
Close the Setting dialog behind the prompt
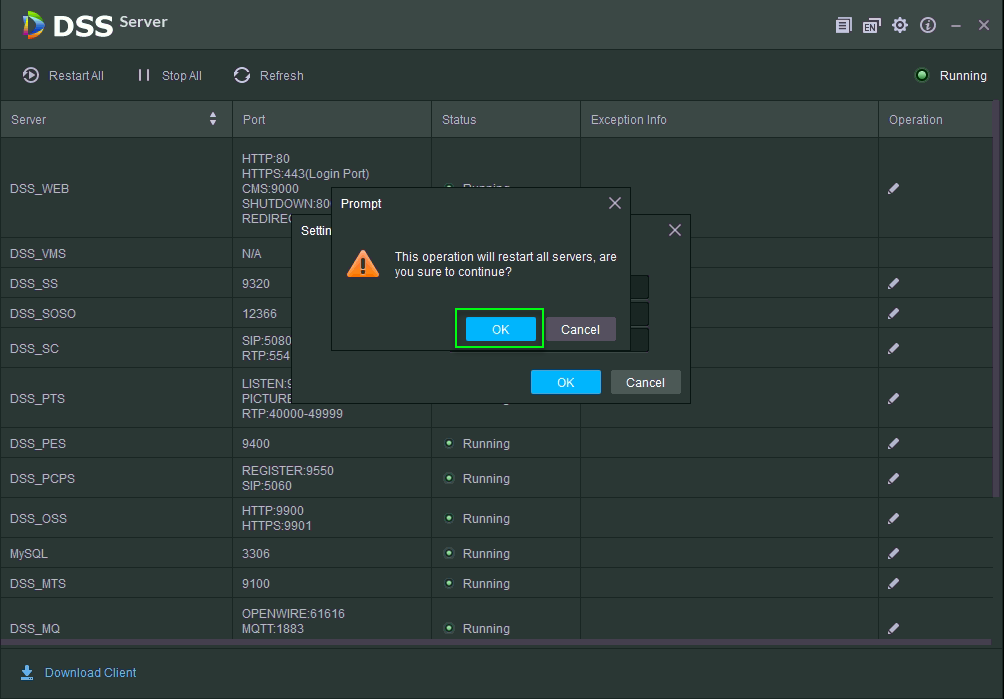coord(674,230)
